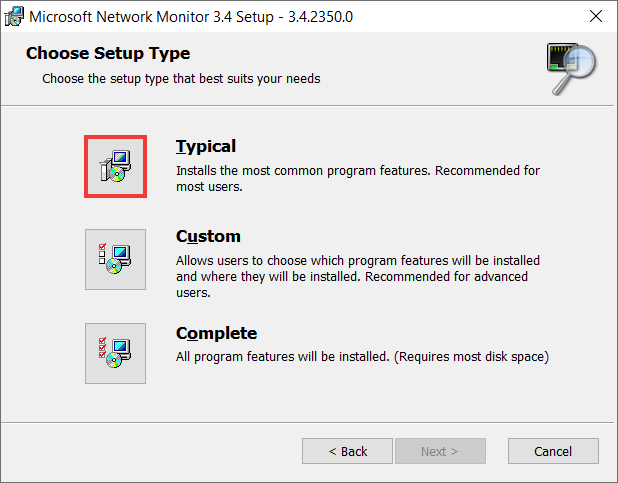Select the Typical setup icon button
618x483 pixels.
pos(115,166)
